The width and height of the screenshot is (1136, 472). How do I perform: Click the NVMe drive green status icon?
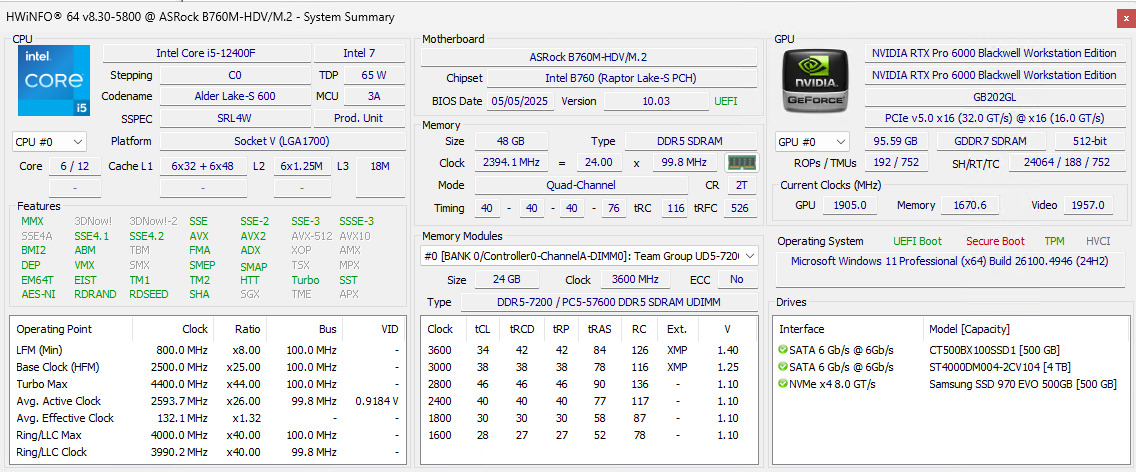click(x=782, y=385)
